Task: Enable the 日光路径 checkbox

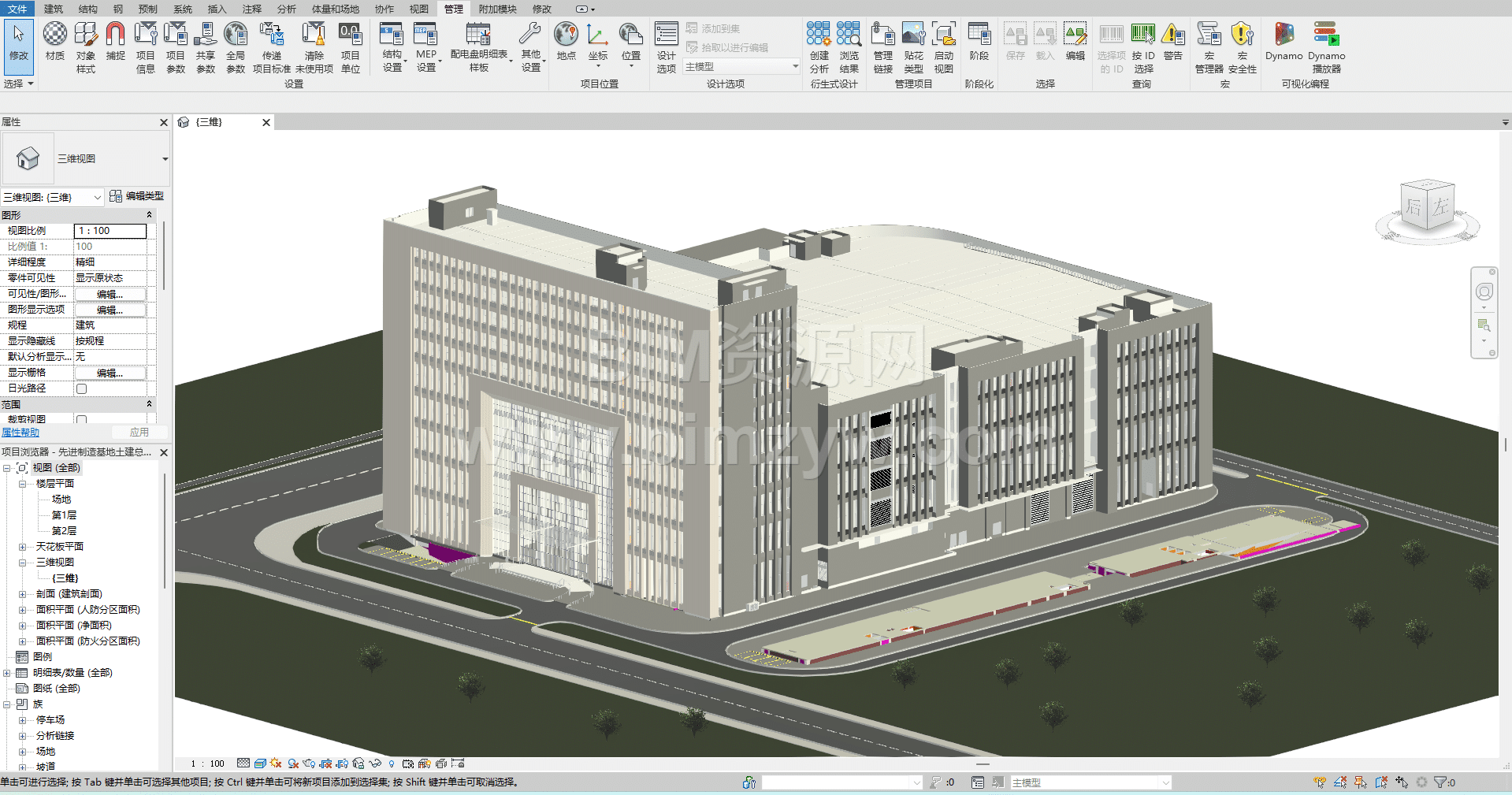Action: 81,388
